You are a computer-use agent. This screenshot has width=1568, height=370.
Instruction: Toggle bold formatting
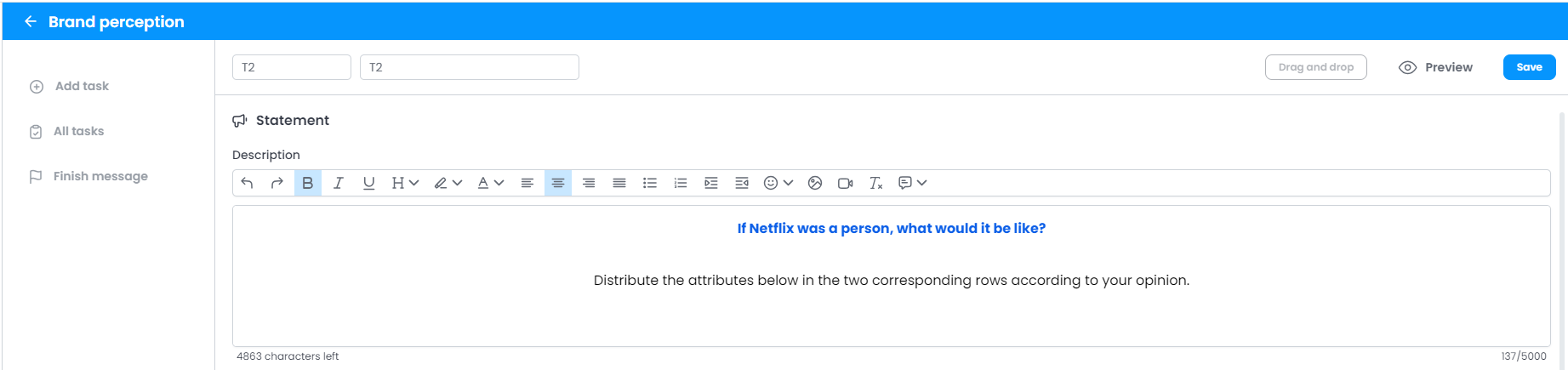click(x=308, y=183)
